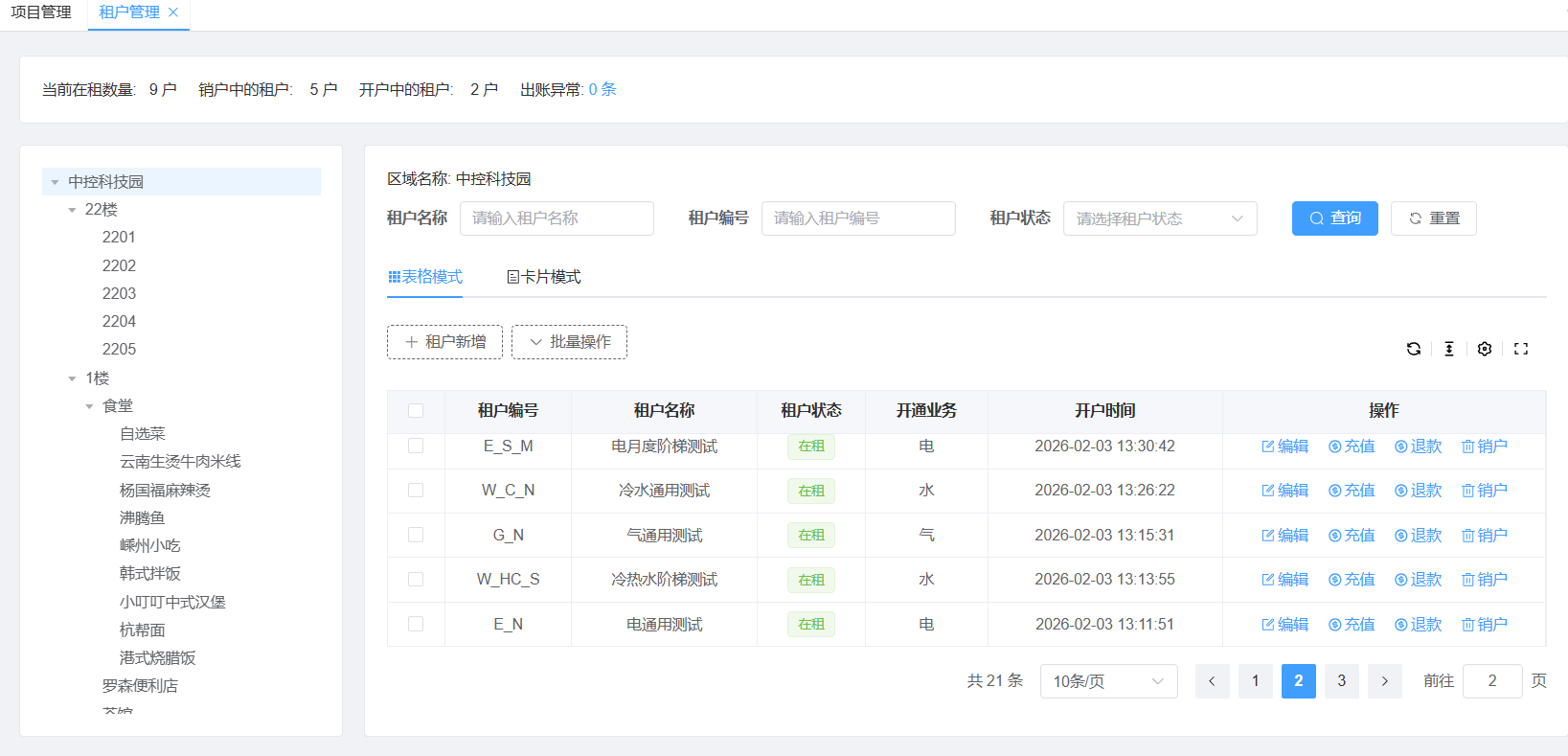Select room 2203 in the tree
Viewport: 1568px width, 756px height.
[119, 294]
